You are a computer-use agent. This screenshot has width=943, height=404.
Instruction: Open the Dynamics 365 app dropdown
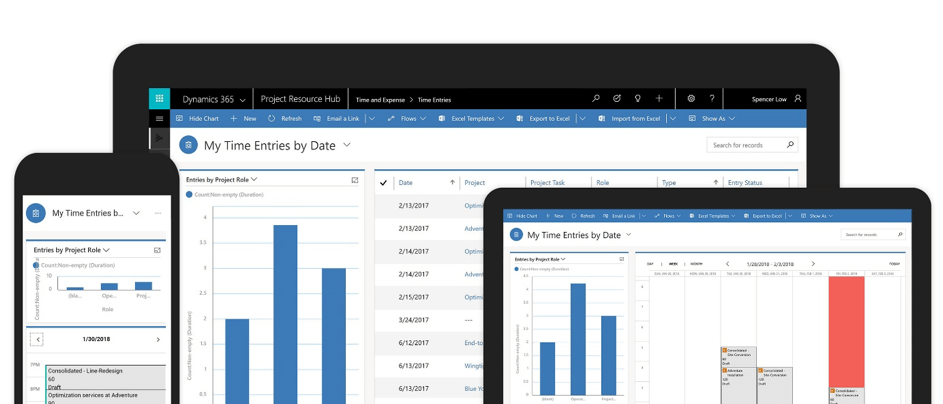click(213, 99)
